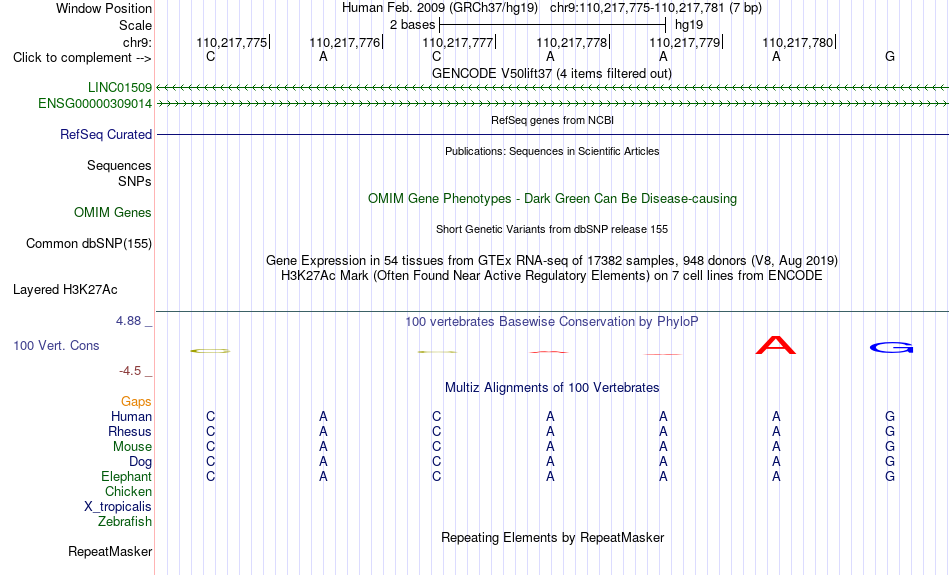Click 'Multiz Alignments of 100 Vertebrates' title

[552, 388]
